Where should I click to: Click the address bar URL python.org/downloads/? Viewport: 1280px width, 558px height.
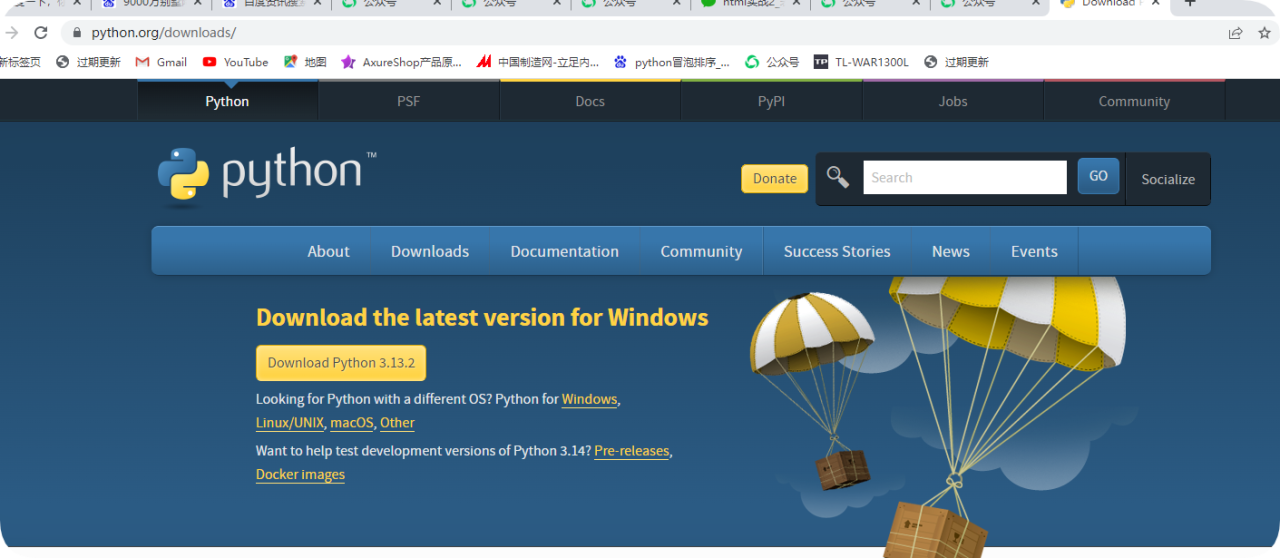coord(164,33)
